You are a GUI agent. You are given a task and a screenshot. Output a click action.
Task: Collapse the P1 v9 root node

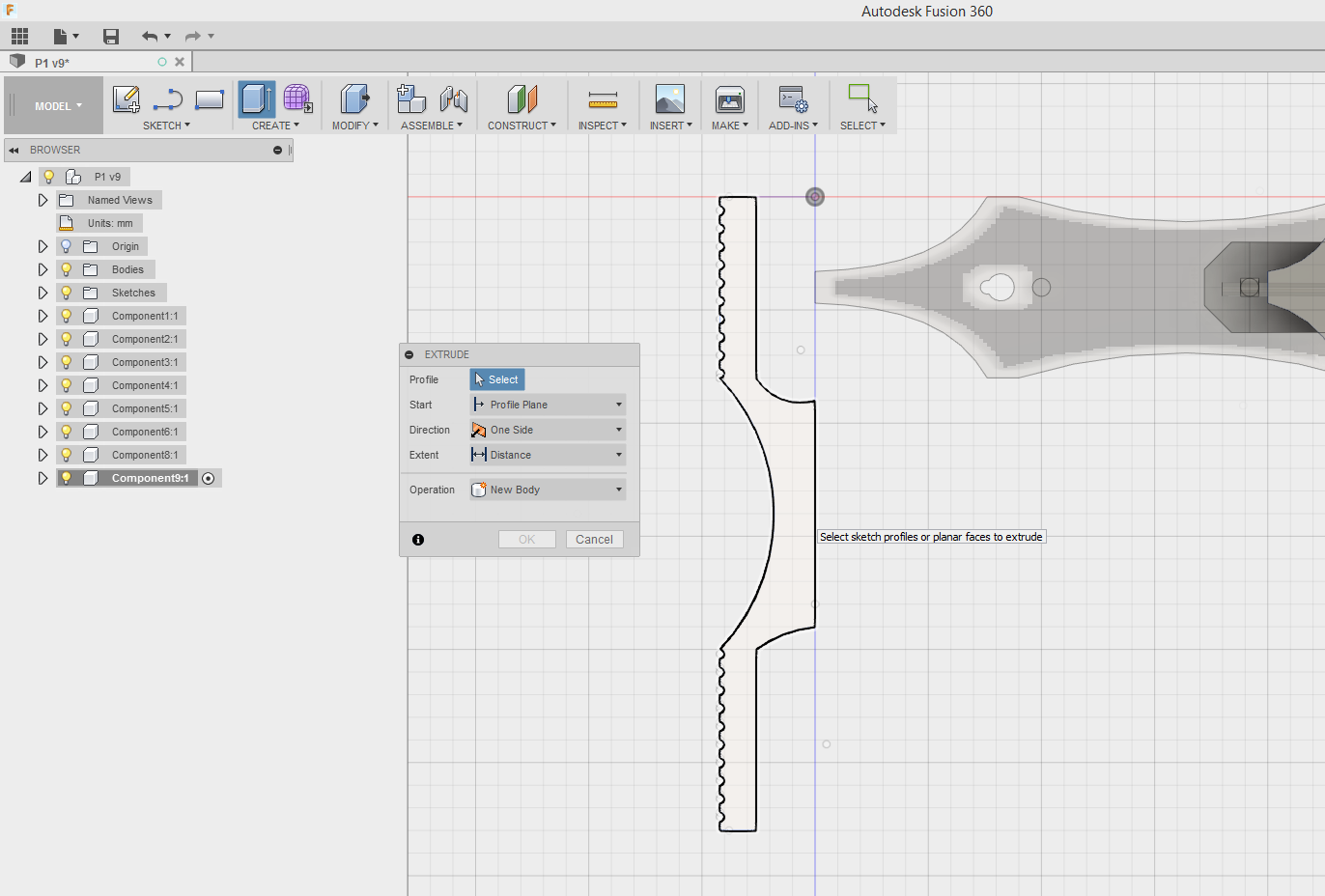coord(26,177)
